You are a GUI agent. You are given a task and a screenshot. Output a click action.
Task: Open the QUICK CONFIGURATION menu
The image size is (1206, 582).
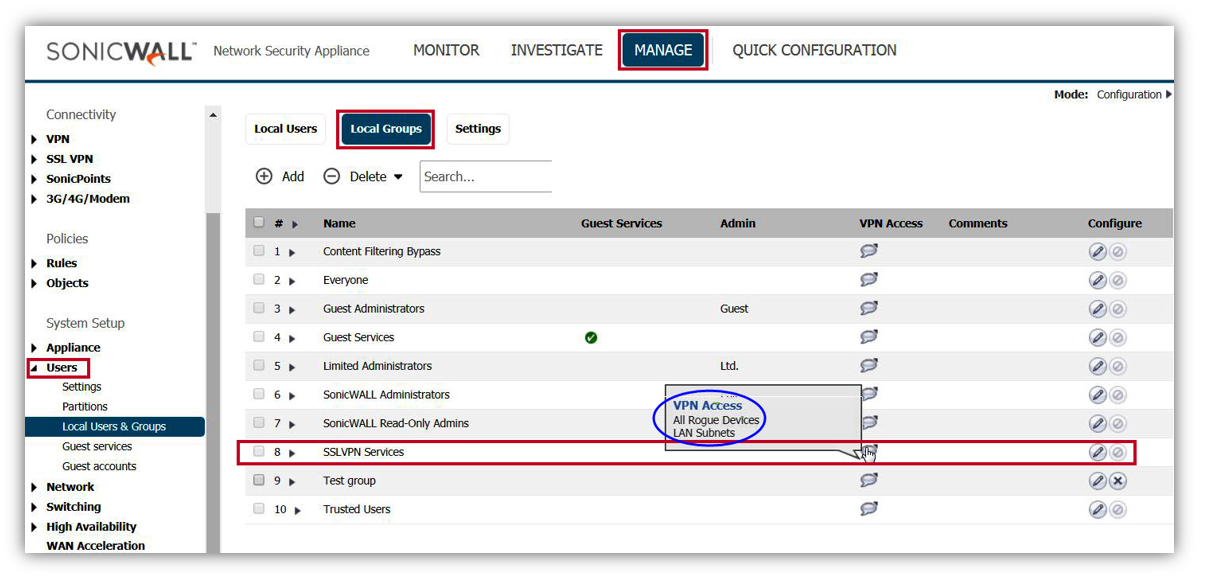[814, 50]
